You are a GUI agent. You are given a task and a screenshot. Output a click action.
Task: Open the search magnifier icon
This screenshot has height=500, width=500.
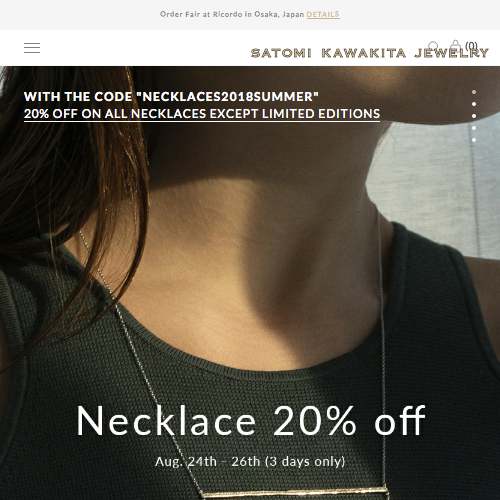[x=433, y=46]
